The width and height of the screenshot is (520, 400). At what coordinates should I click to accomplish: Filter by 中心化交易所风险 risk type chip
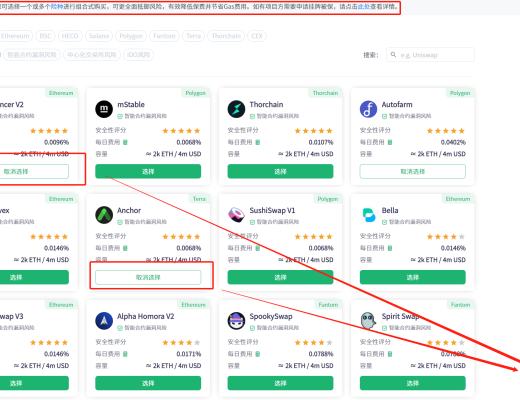(x=92, y=55)
